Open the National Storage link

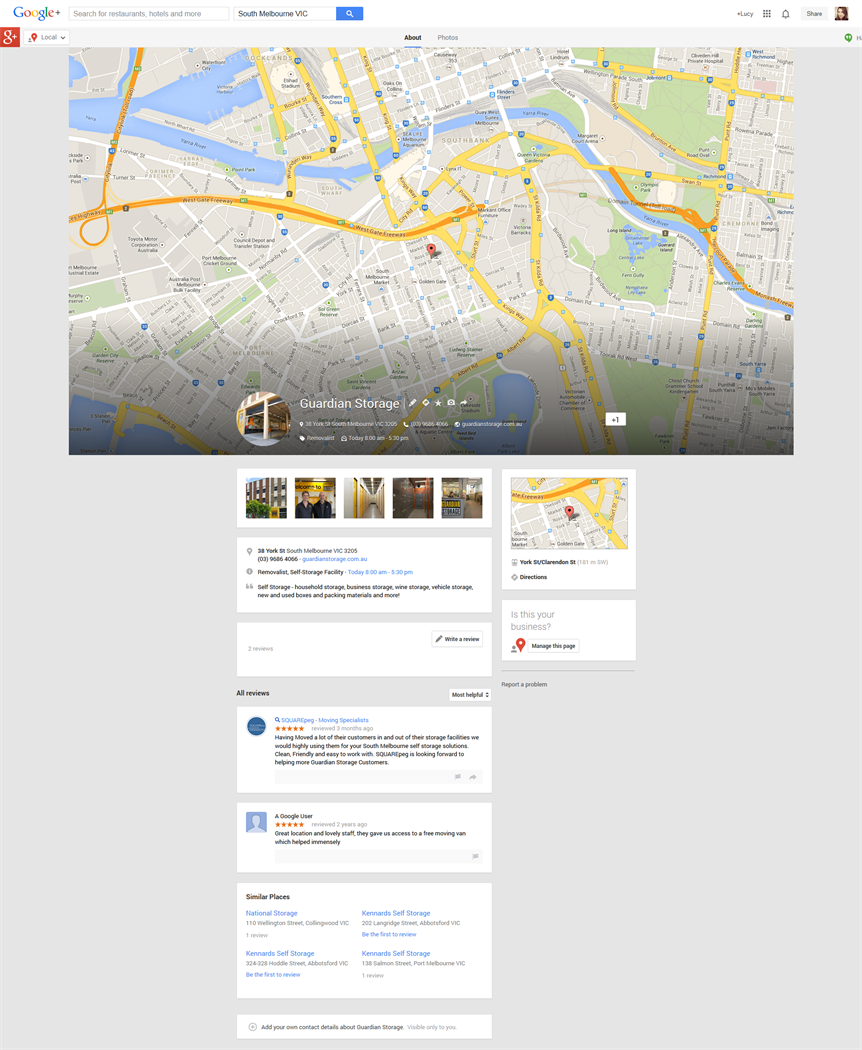[272, 913]
